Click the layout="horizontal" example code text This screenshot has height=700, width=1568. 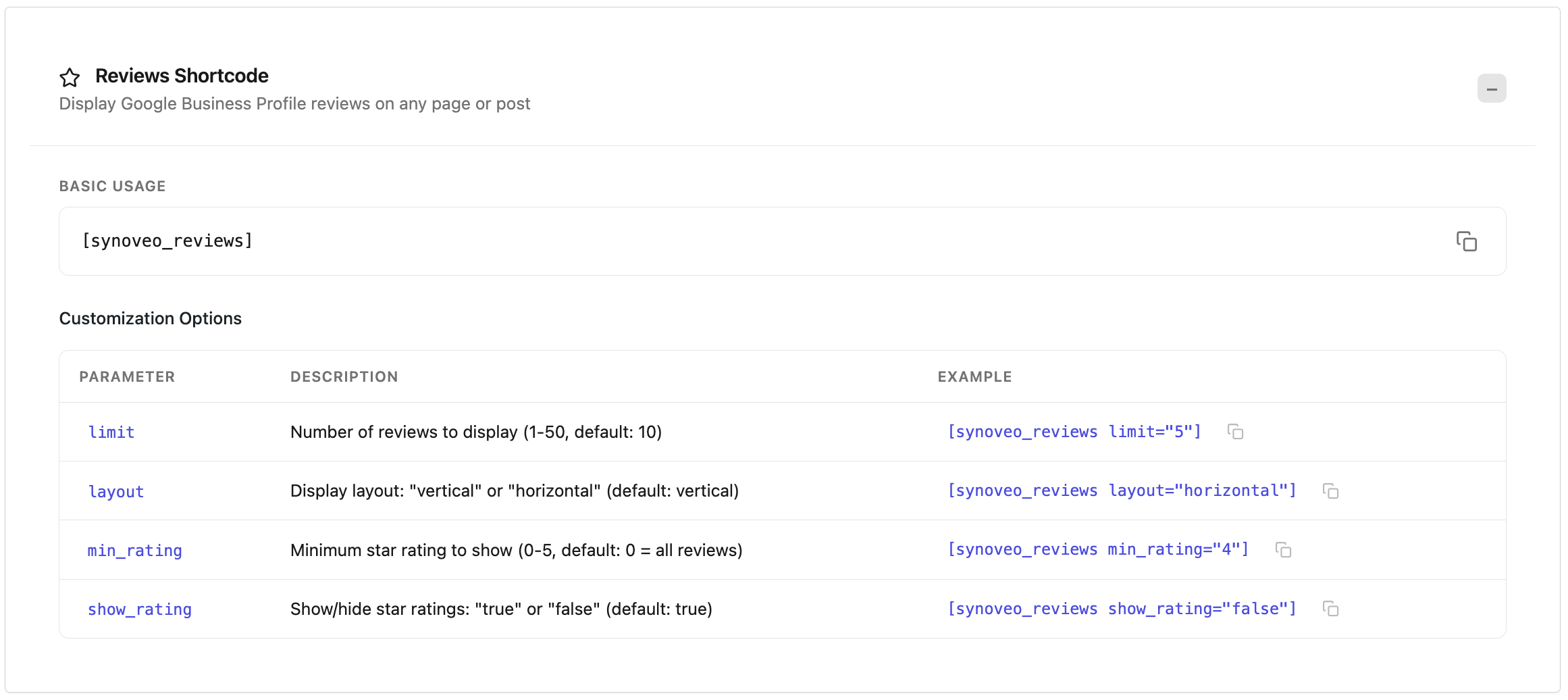point(1122,491)
